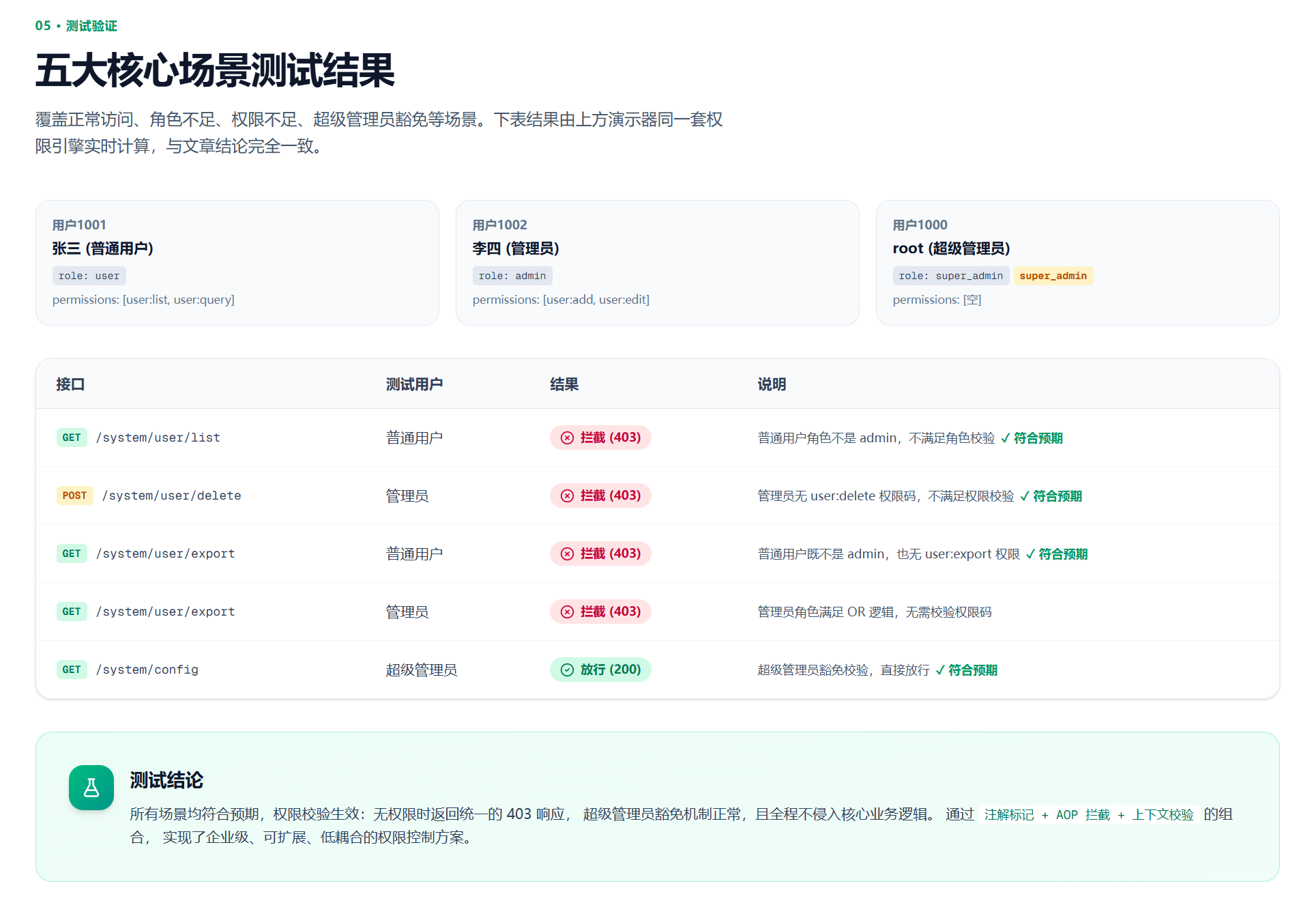
Task: Click the 测试结论 heading
Action: click(x=166, y=780)
